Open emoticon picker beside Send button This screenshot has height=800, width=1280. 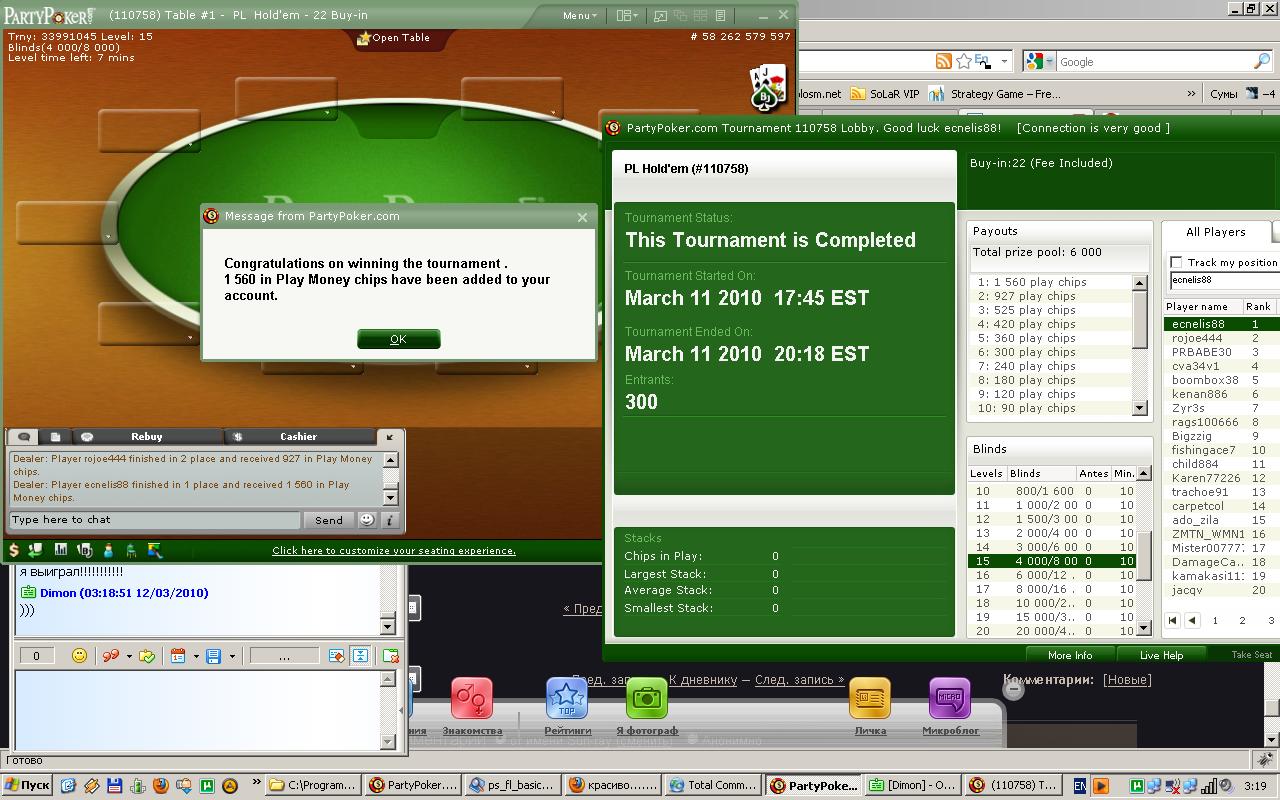pyautogui.click(x=367, y=520)
